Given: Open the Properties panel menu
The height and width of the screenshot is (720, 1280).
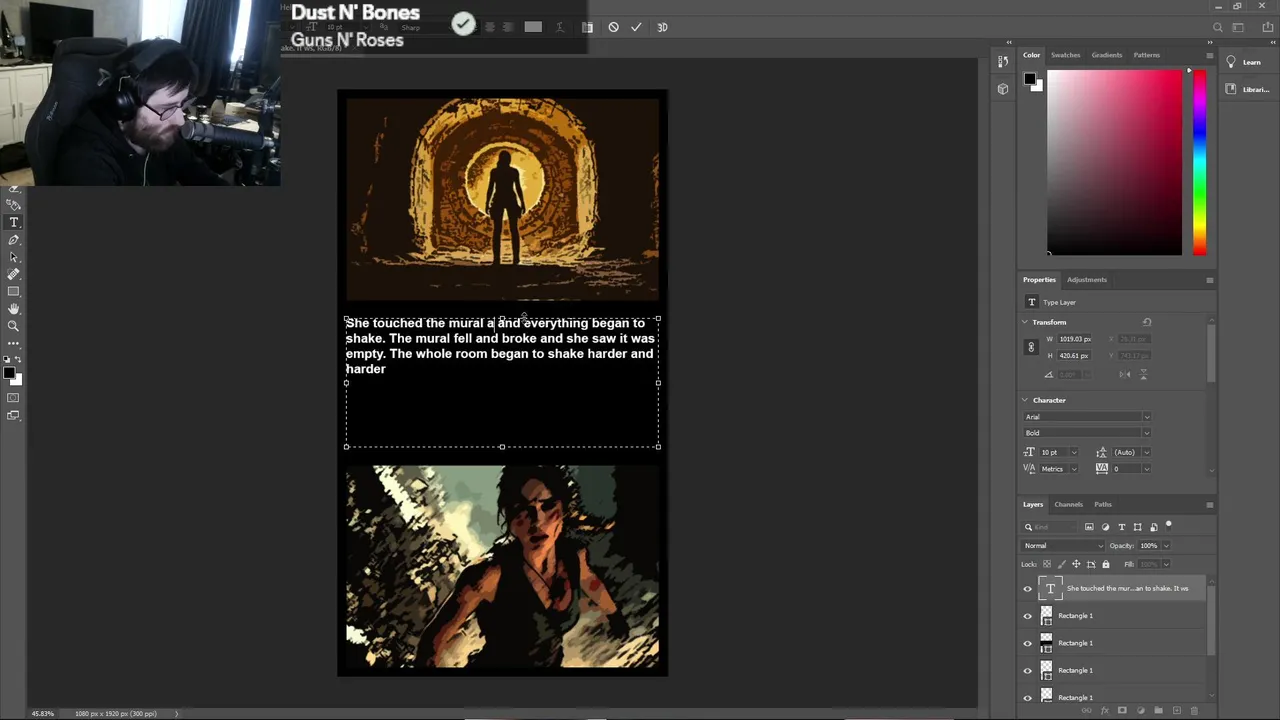Looking at the screenshot, I should [x=1209, y=280].
